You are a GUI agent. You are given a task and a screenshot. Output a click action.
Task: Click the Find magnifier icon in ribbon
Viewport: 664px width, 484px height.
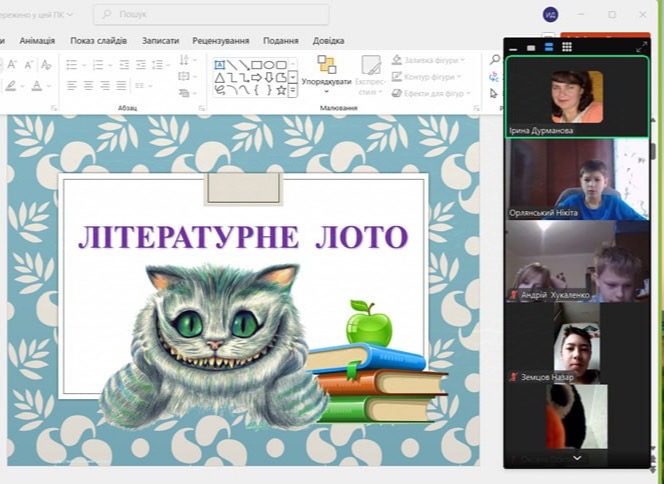[x=495, y=60]
